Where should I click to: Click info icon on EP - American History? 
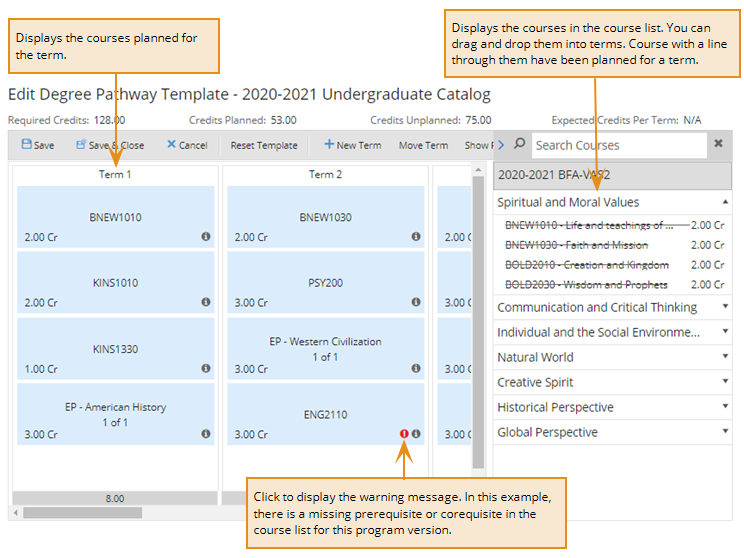point(206,434)
